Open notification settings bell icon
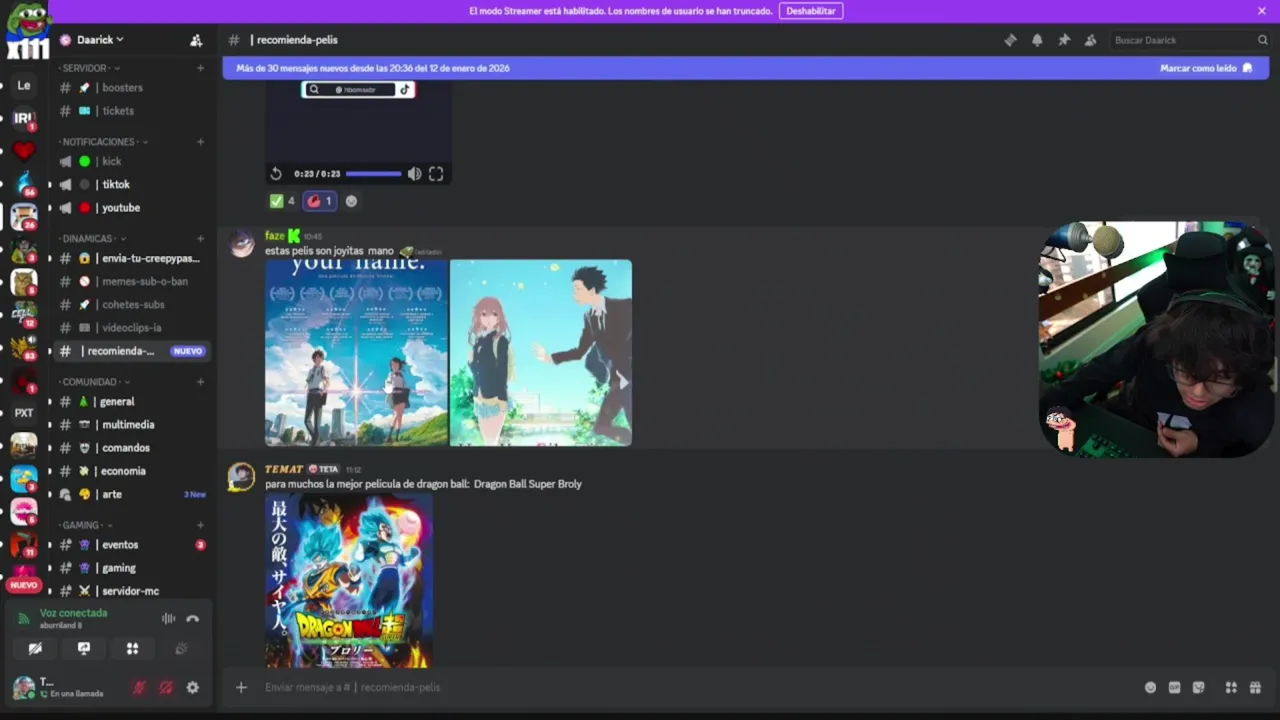Screen dimensions: 1280x720 1037,40
